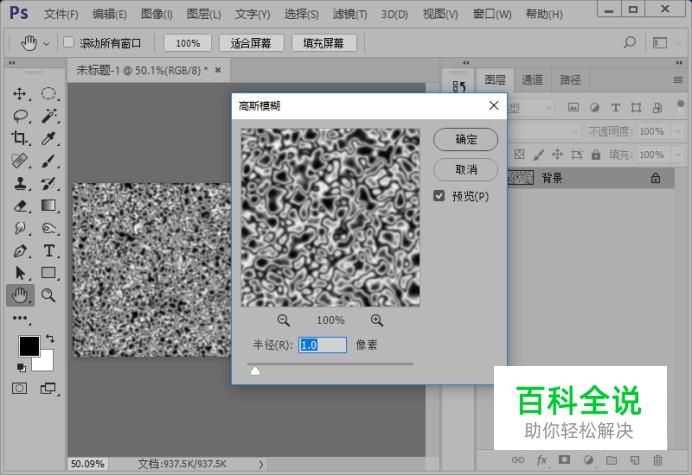This screenshot has width=692, height=475.
Task: Toggle Quick Mask mode
Action: tap(19, 388)
